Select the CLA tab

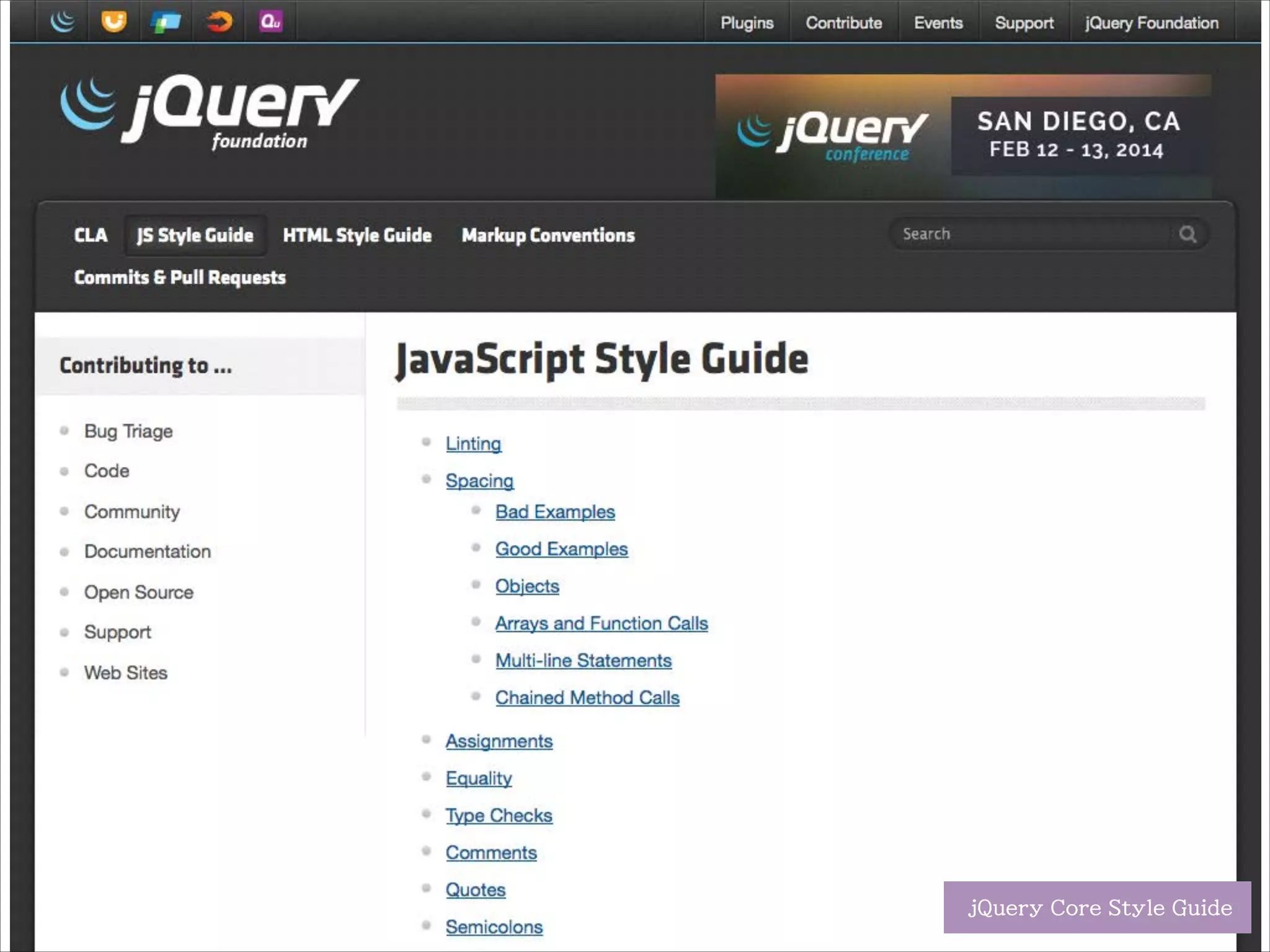91,236
